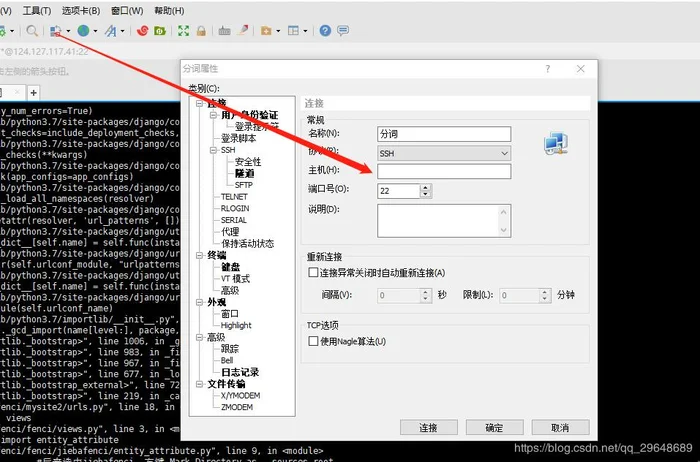This screenshot has height=462, width=700.
Task: Click the session properties icon in toolbar
Action: 56,31
